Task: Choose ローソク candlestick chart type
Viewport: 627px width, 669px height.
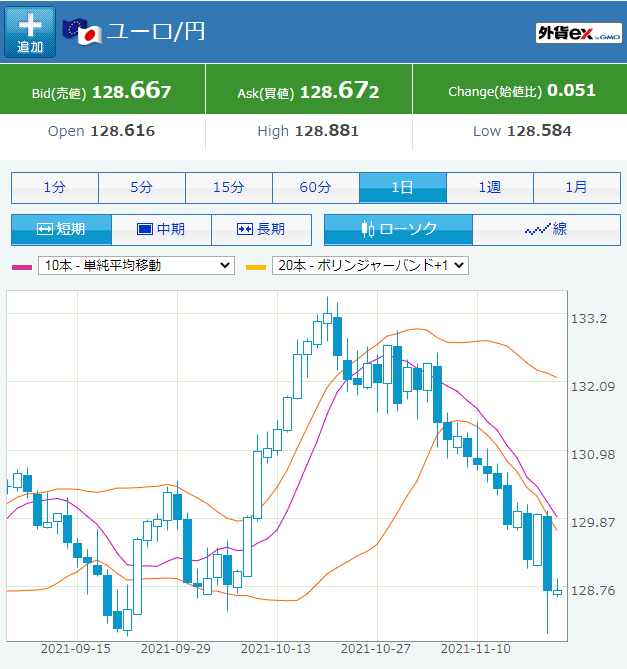Action: click(398, 230)
